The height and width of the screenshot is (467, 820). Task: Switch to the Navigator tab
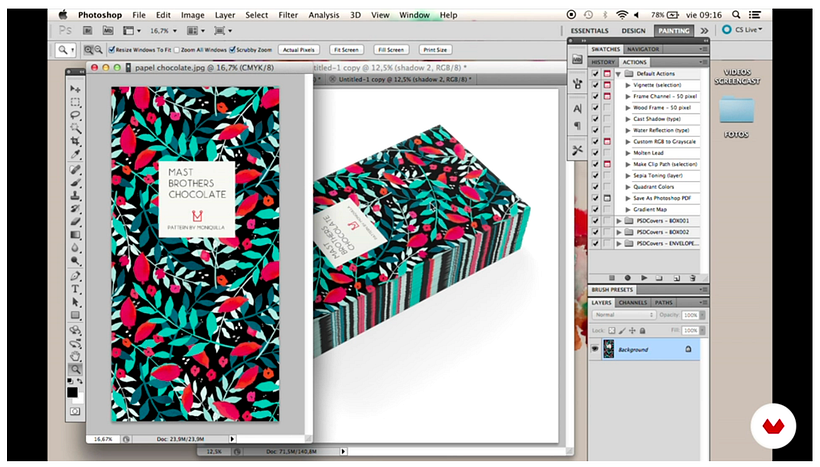643,49
